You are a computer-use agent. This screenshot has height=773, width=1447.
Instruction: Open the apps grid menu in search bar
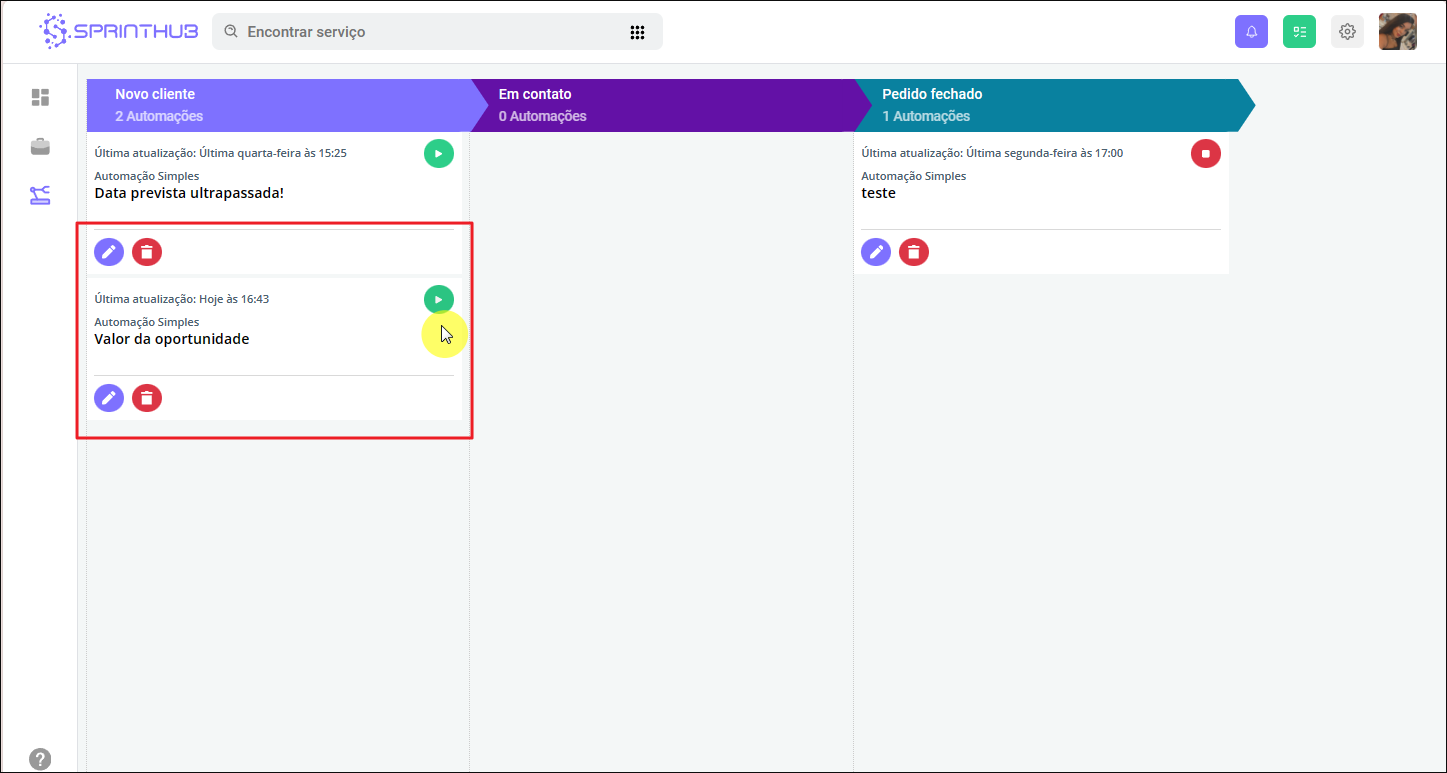tap(637, 32)
